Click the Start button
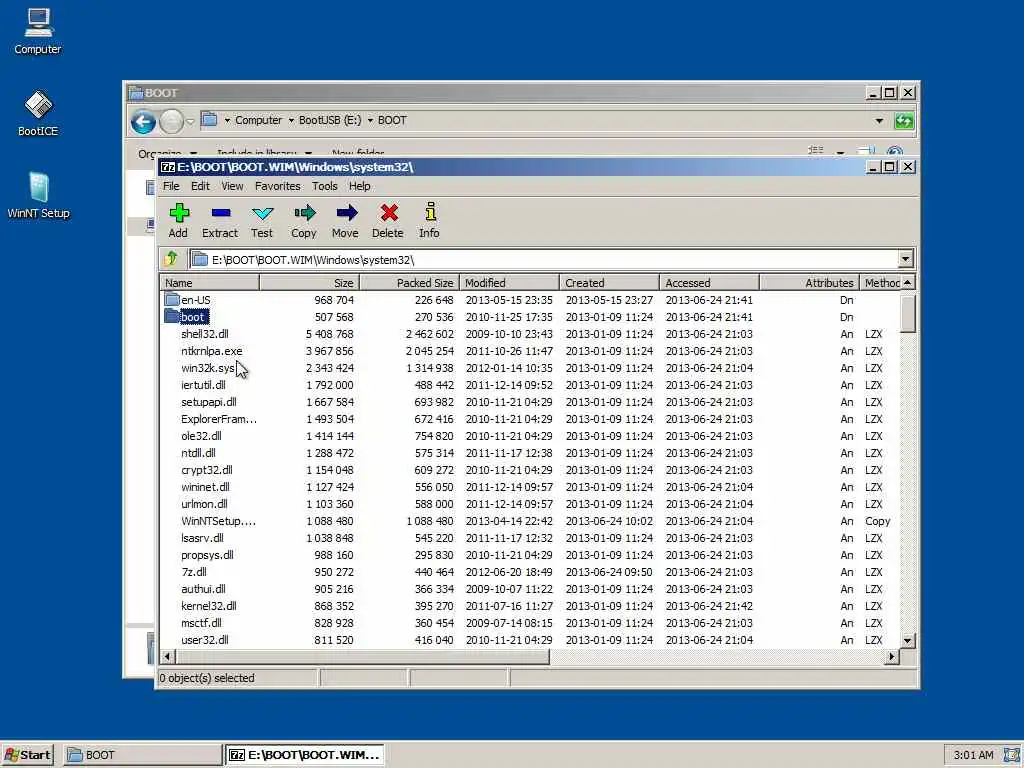1024x768 pixels. pyautogui.click(x=27, y=755)
